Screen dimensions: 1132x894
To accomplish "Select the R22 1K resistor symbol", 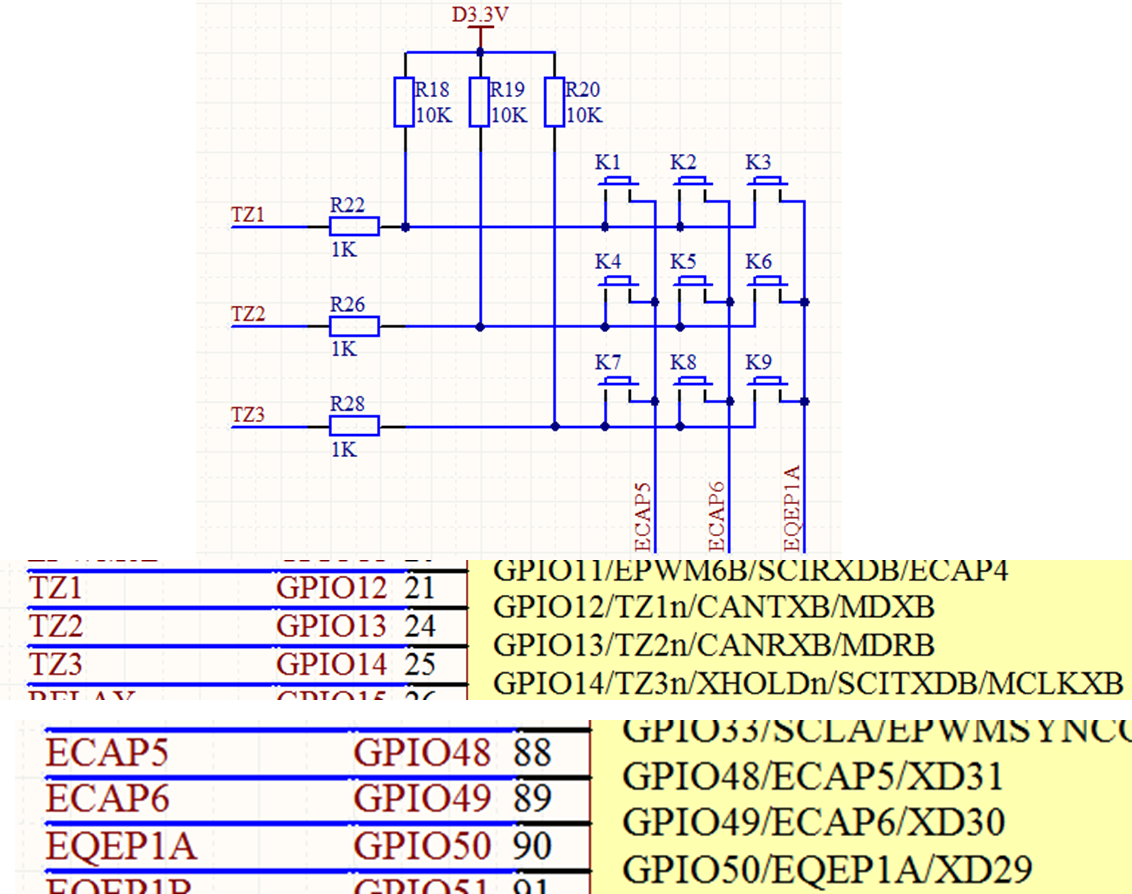I will point(353,225).
